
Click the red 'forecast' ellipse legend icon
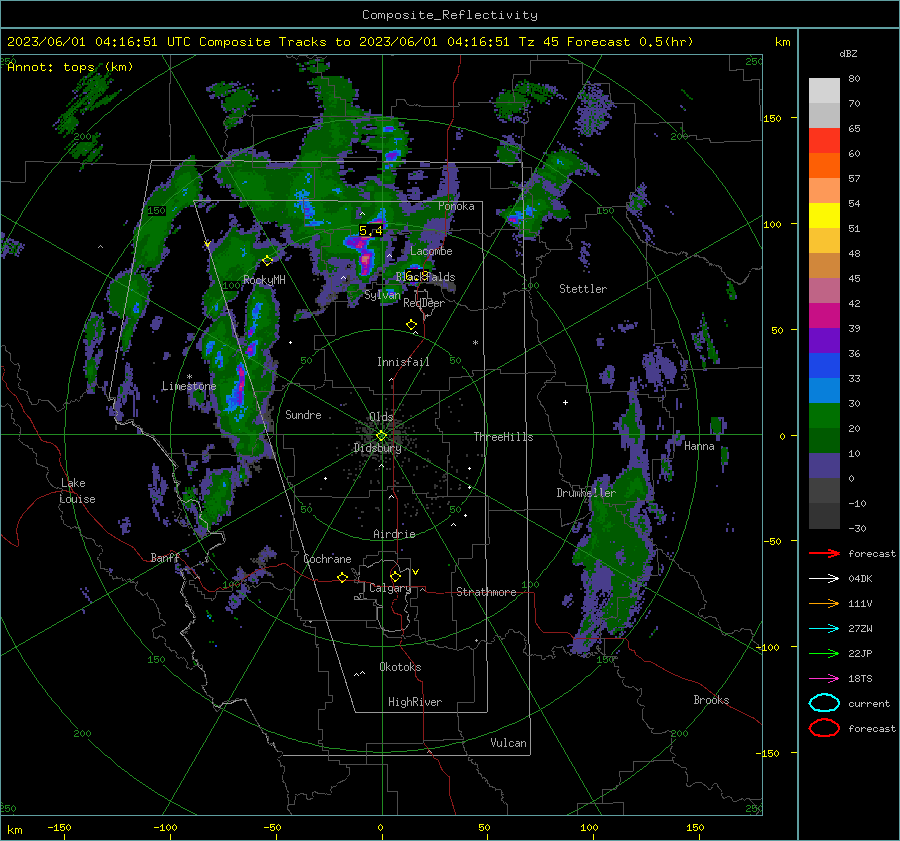(x=824, y=728)
